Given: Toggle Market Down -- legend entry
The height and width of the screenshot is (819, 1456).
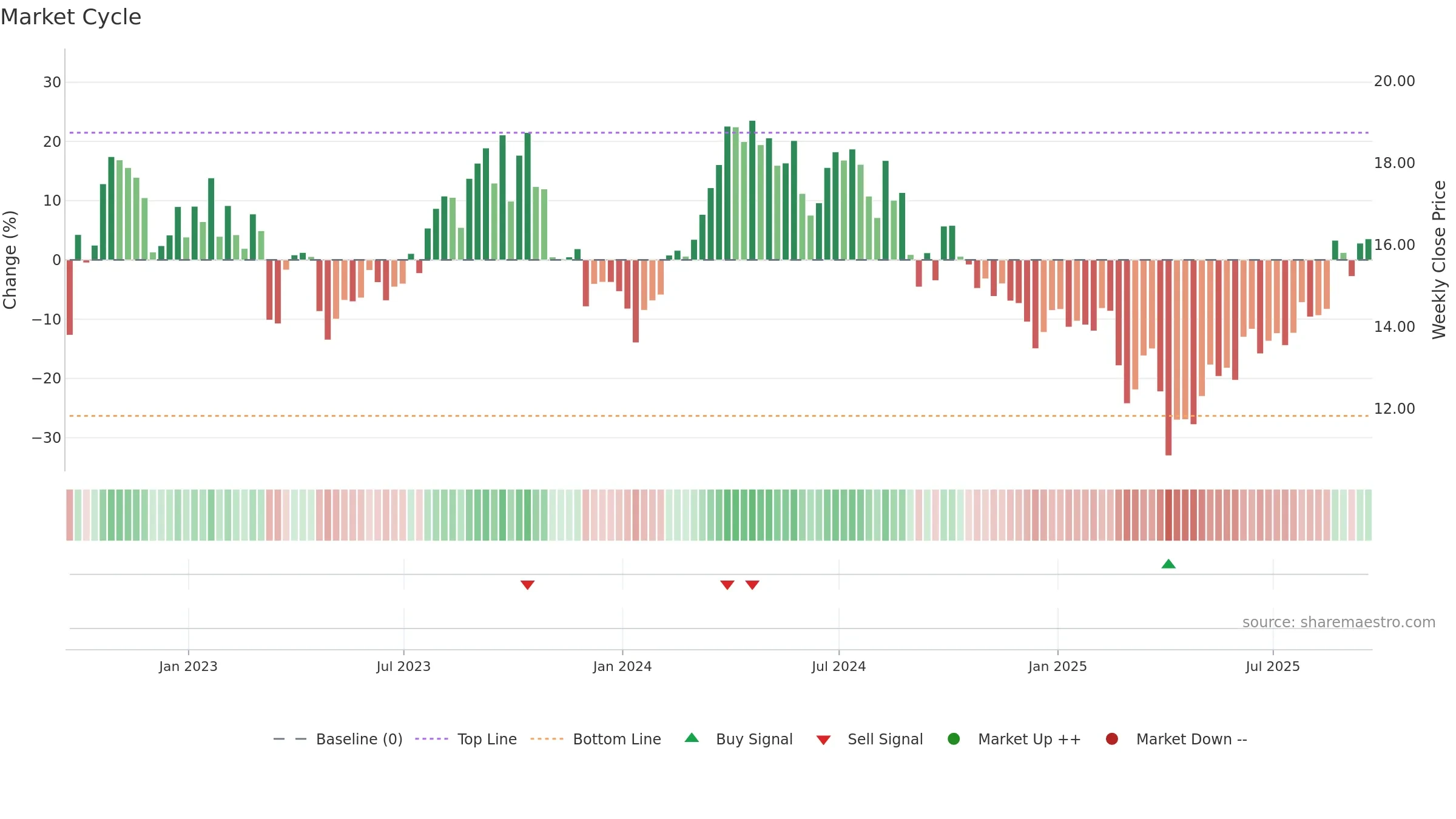Looking at the screenshot, I should click(x=1176, y=740).
